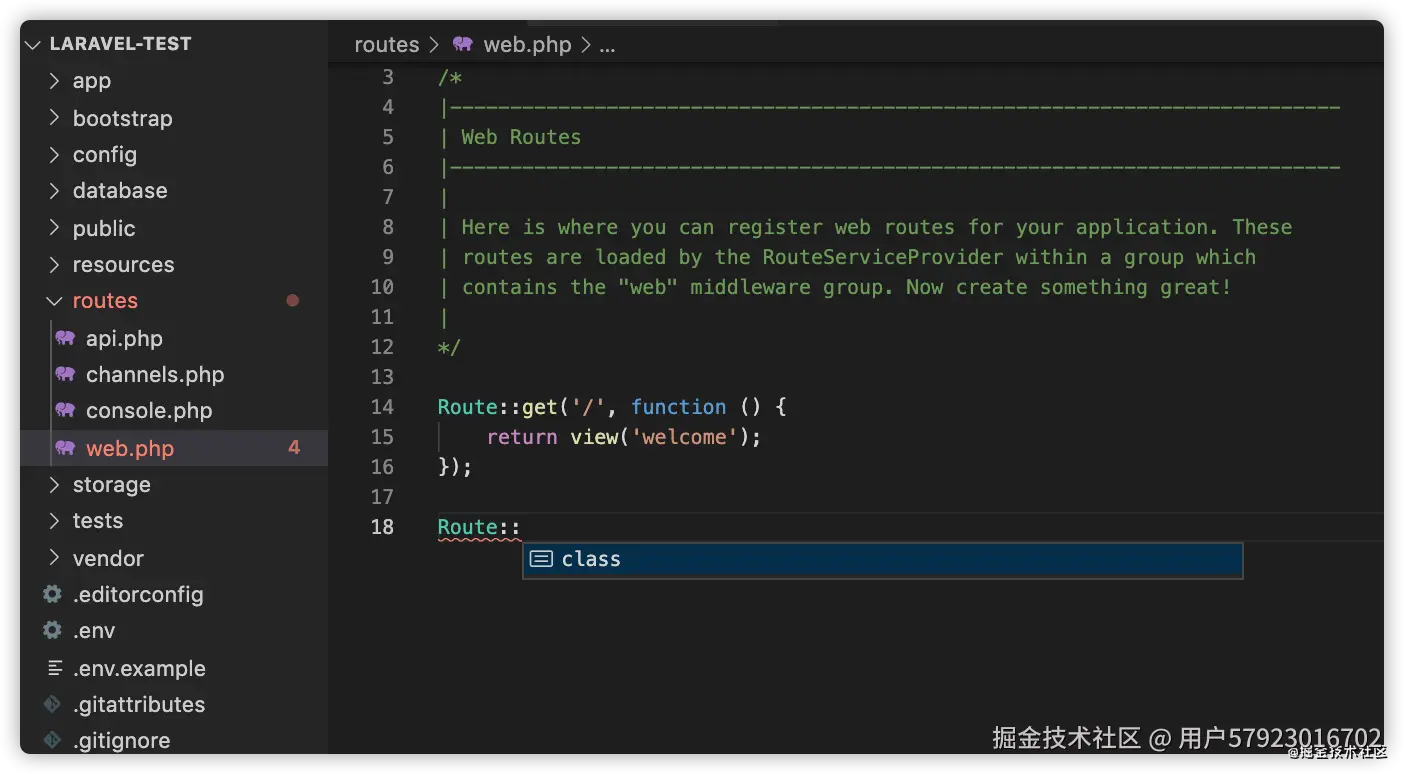Click the gear icon beside .editorconfig
This screenshot has height=774, width=1404.
pos(52,594)
